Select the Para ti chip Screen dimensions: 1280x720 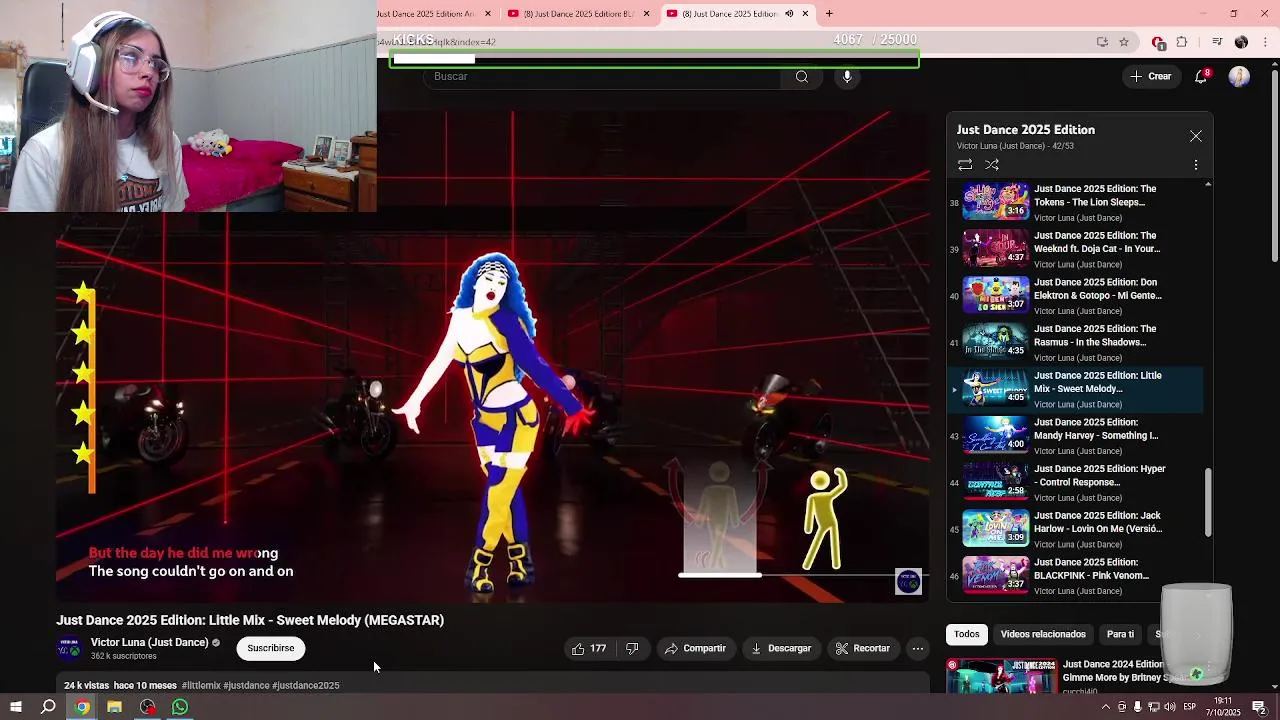pyautogui.click(x=1120, y=634)
